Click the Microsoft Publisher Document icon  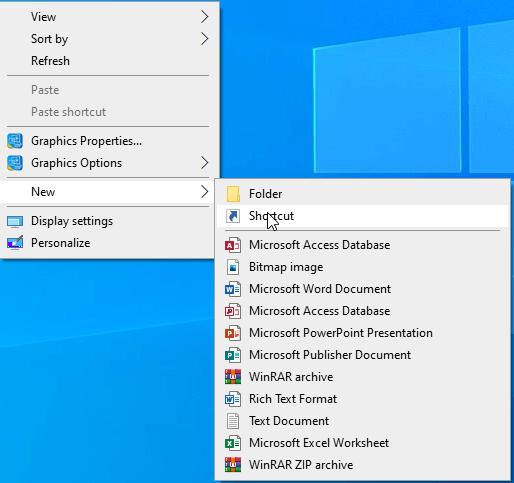point(233,355)
